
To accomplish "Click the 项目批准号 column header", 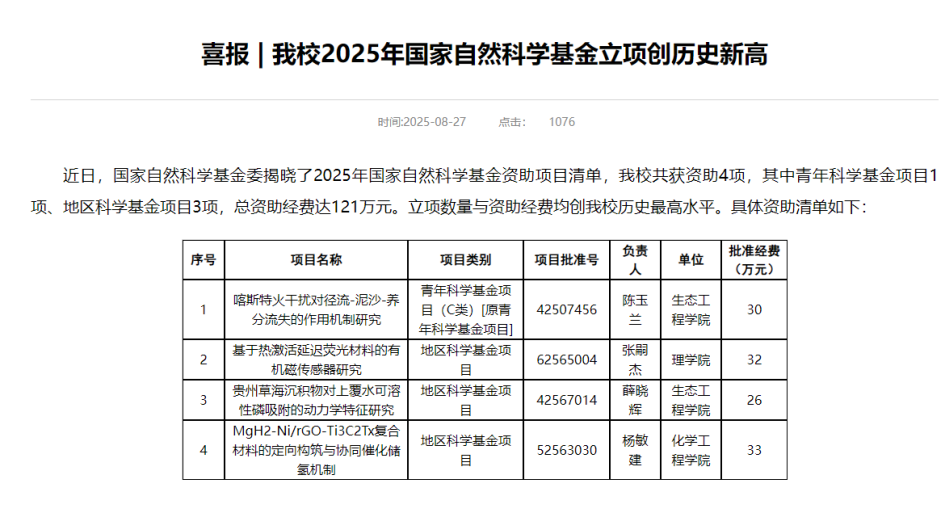I will pyautogui.click(x=566, y=259).
